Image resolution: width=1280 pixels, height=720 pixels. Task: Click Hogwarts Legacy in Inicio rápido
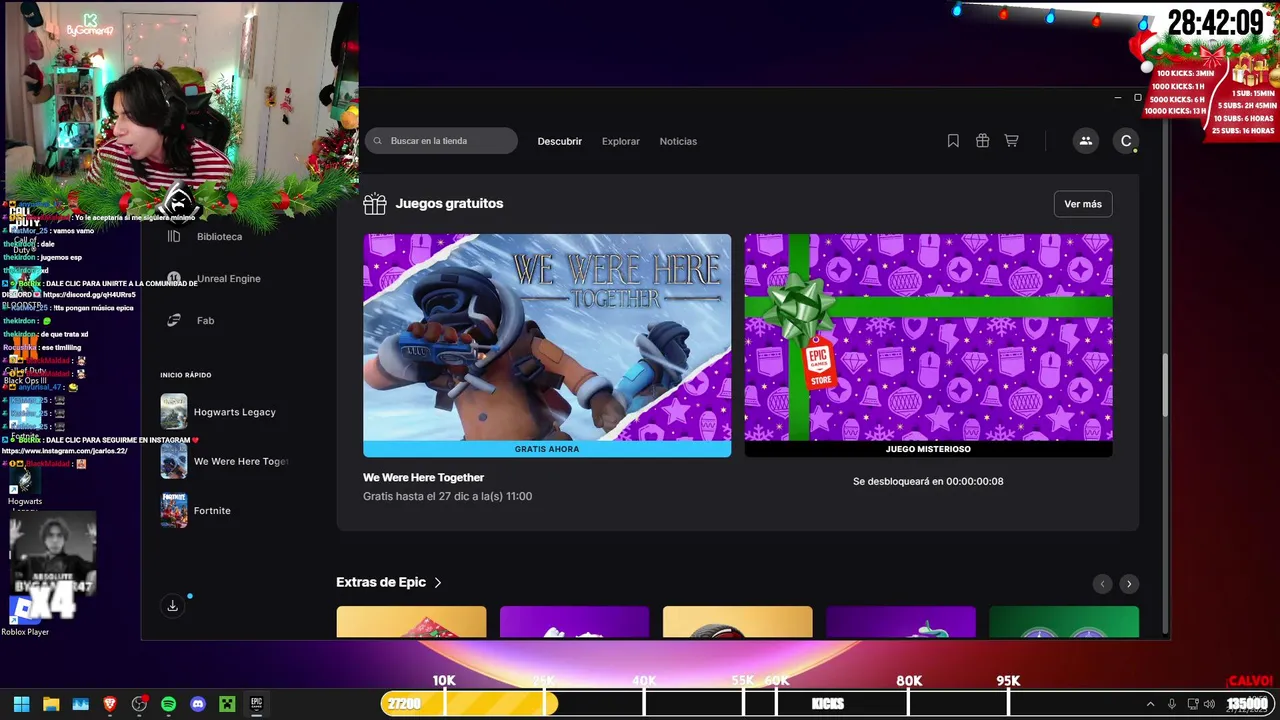point(234,412)
